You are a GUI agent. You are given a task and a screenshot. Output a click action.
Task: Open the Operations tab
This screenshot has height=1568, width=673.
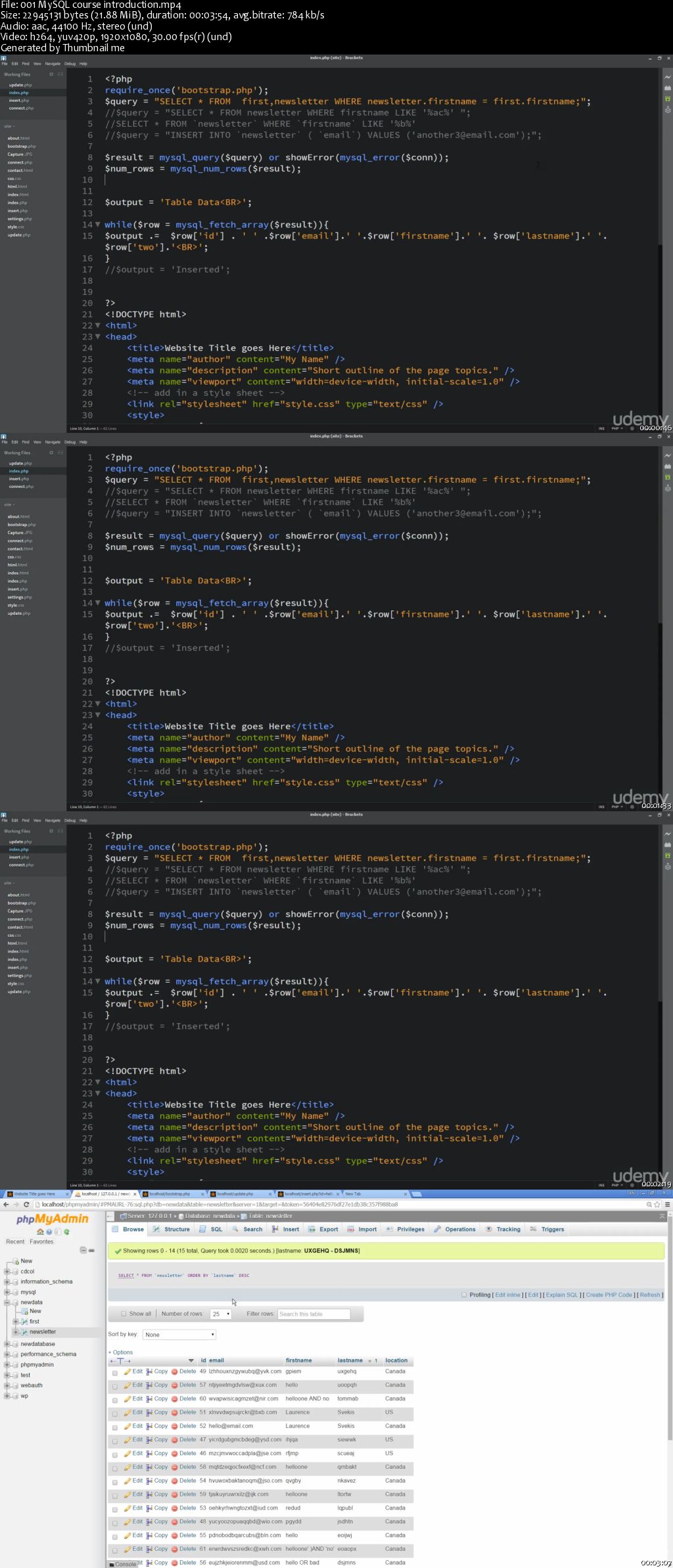(455, 1229)
